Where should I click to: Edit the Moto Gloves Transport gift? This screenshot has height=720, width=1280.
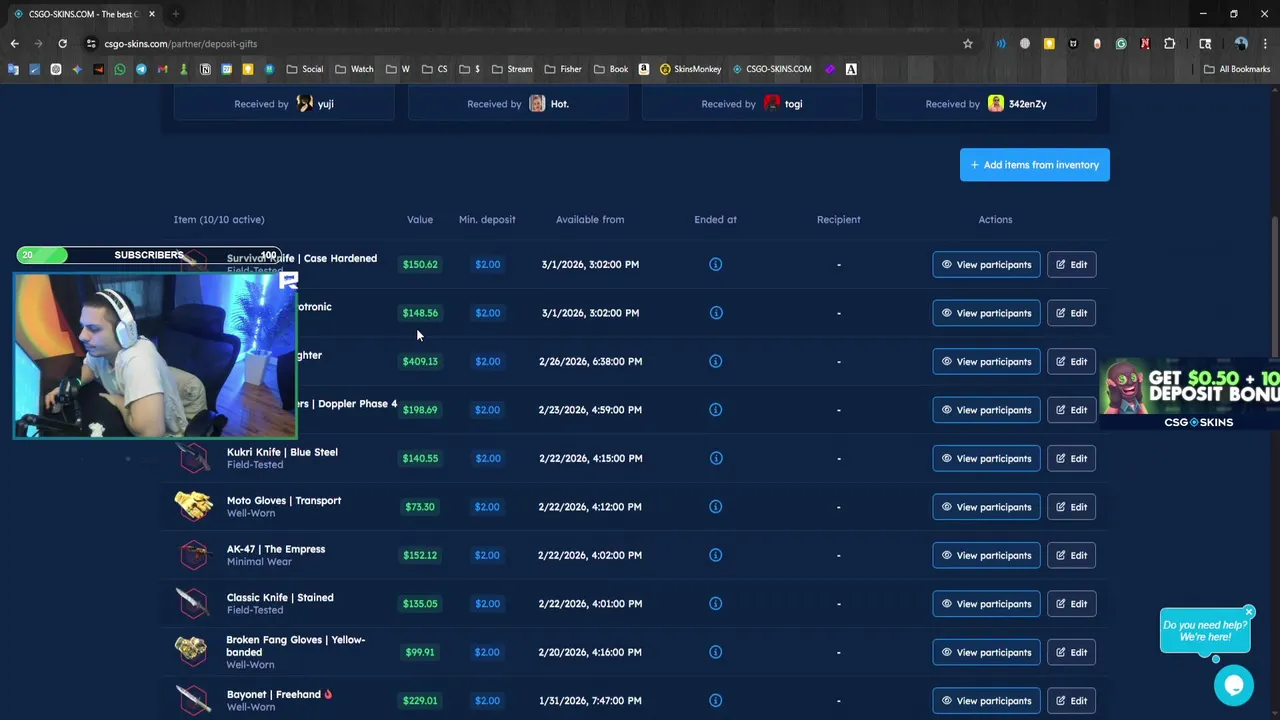click(x=1071, y=507)
